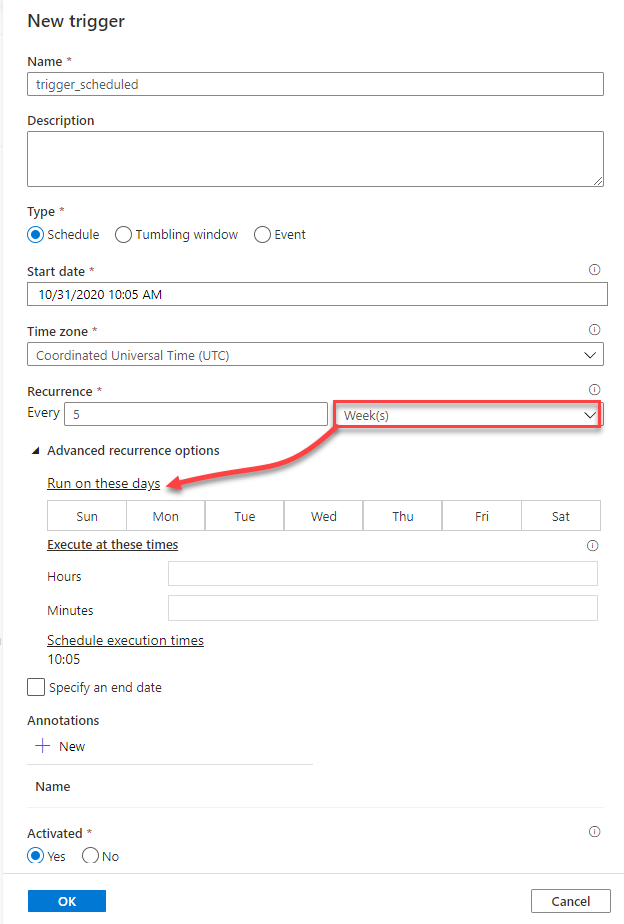Screen dimensions: 624x924
Task: Click the Recurrence info icon
Action: (x=594, y=390)
